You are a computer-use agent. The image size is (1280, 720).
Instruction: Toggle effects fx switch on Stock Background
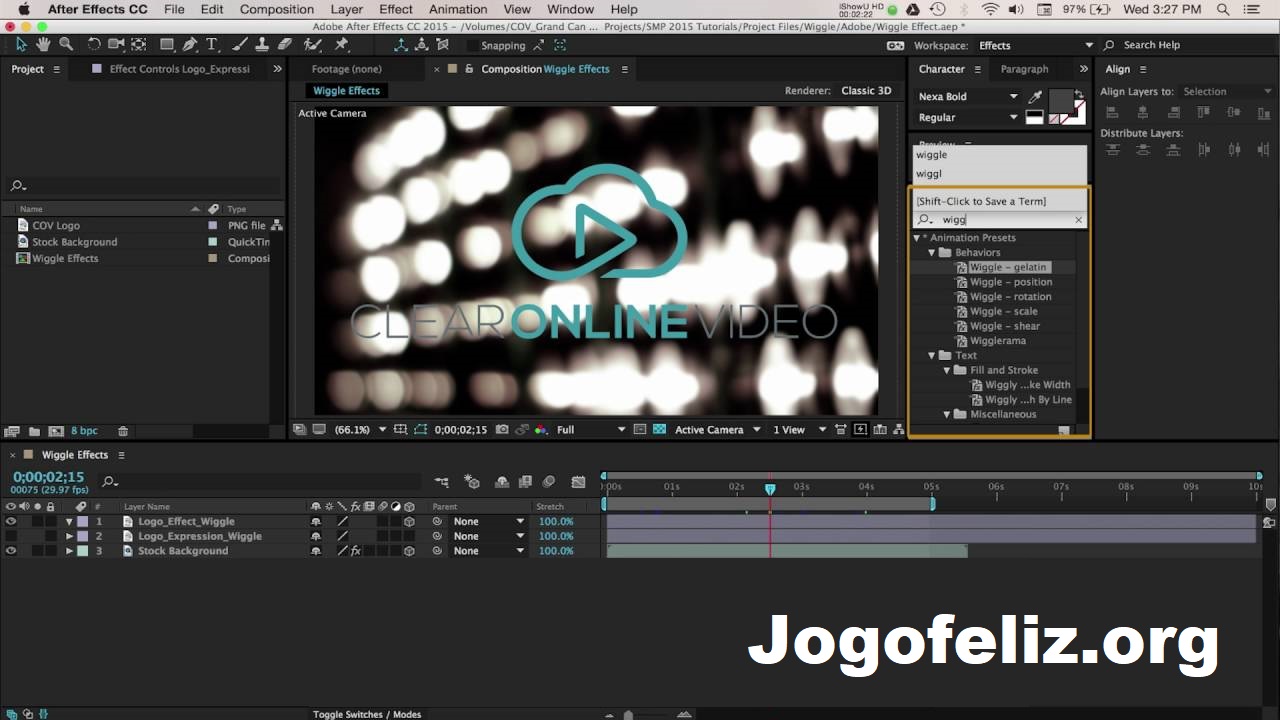pyautogui.click(x=355, y=551)
